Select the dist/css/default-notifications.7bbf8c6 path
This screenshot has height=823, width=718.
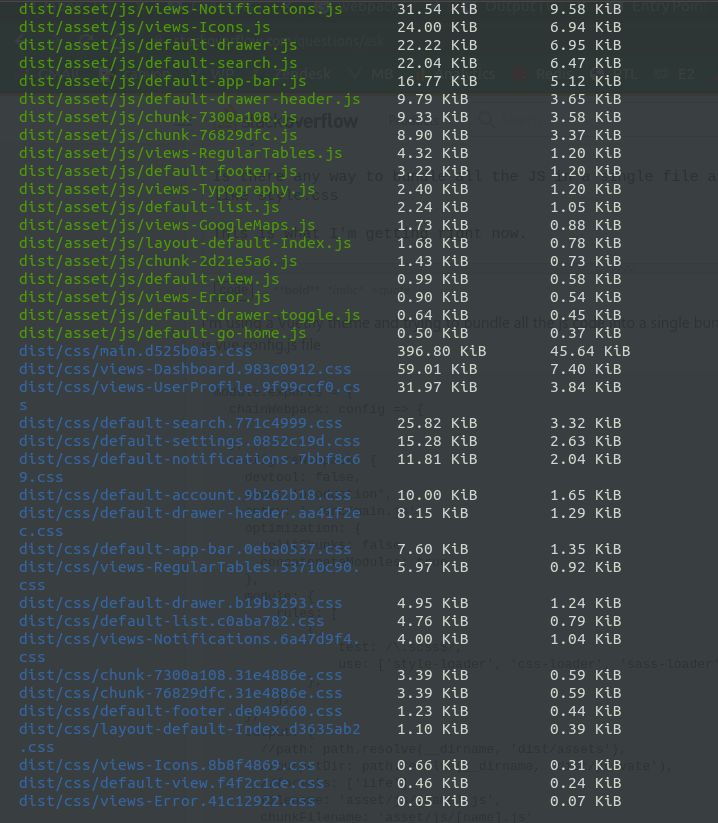189,459
